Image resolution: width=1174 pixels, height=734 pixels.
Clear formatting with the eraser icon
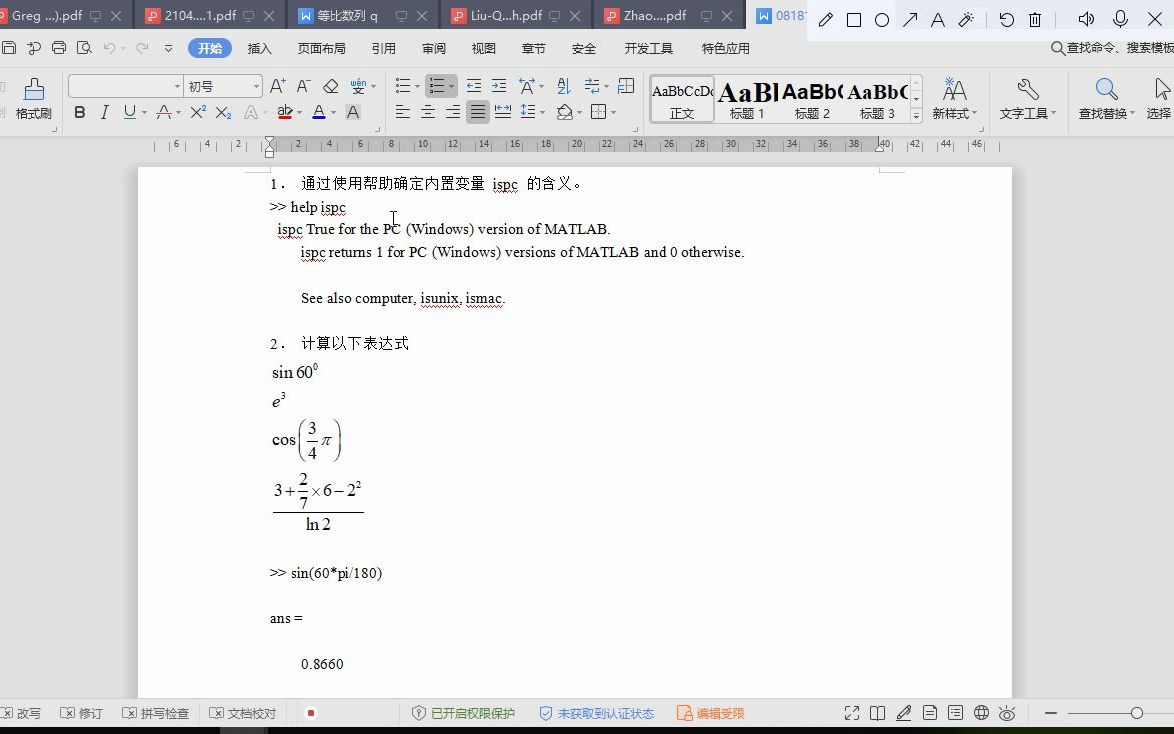(331, 86)
